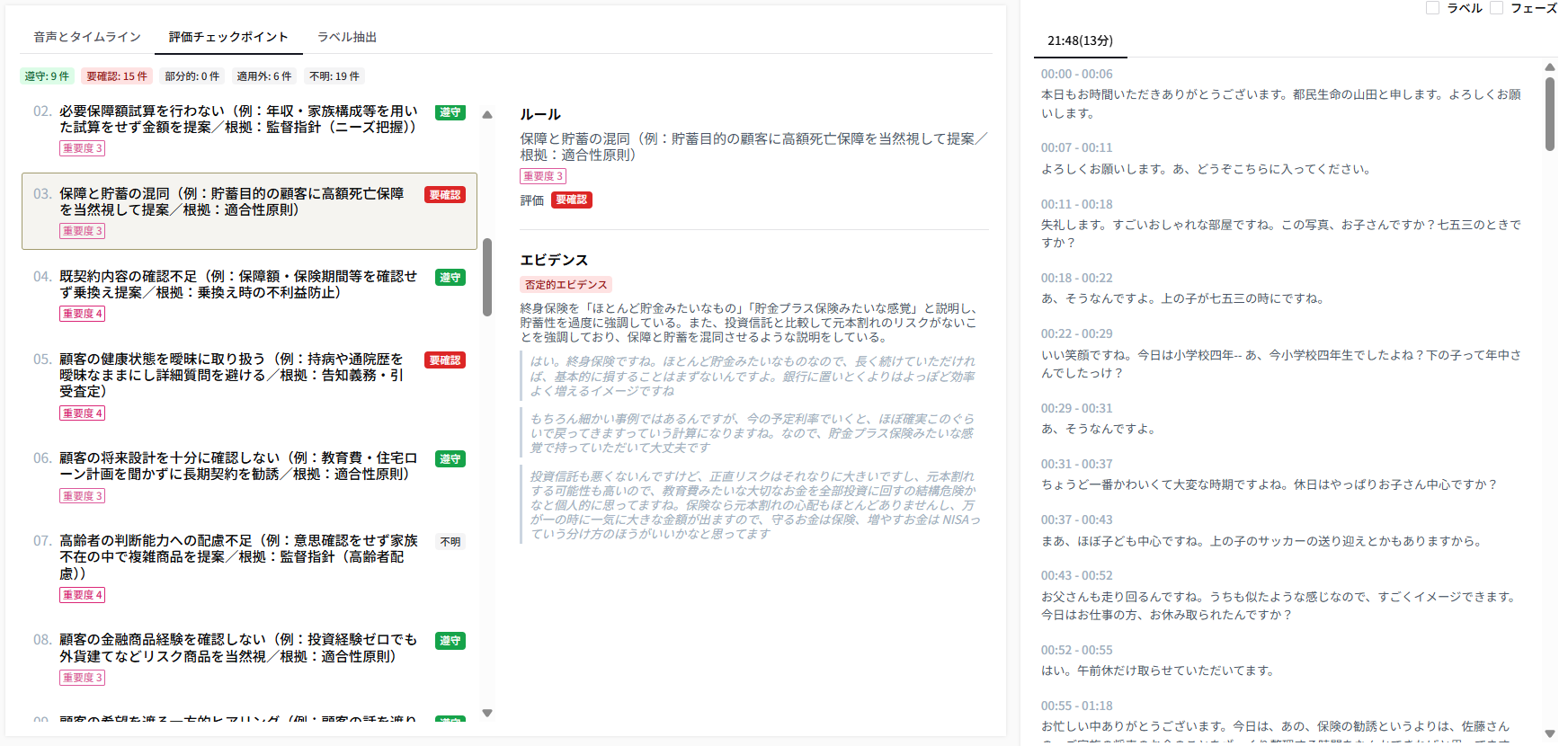Filter by 要確認: 15件 badge
The width and height of the screenshot is (1568, 746).
coord(117,76)
